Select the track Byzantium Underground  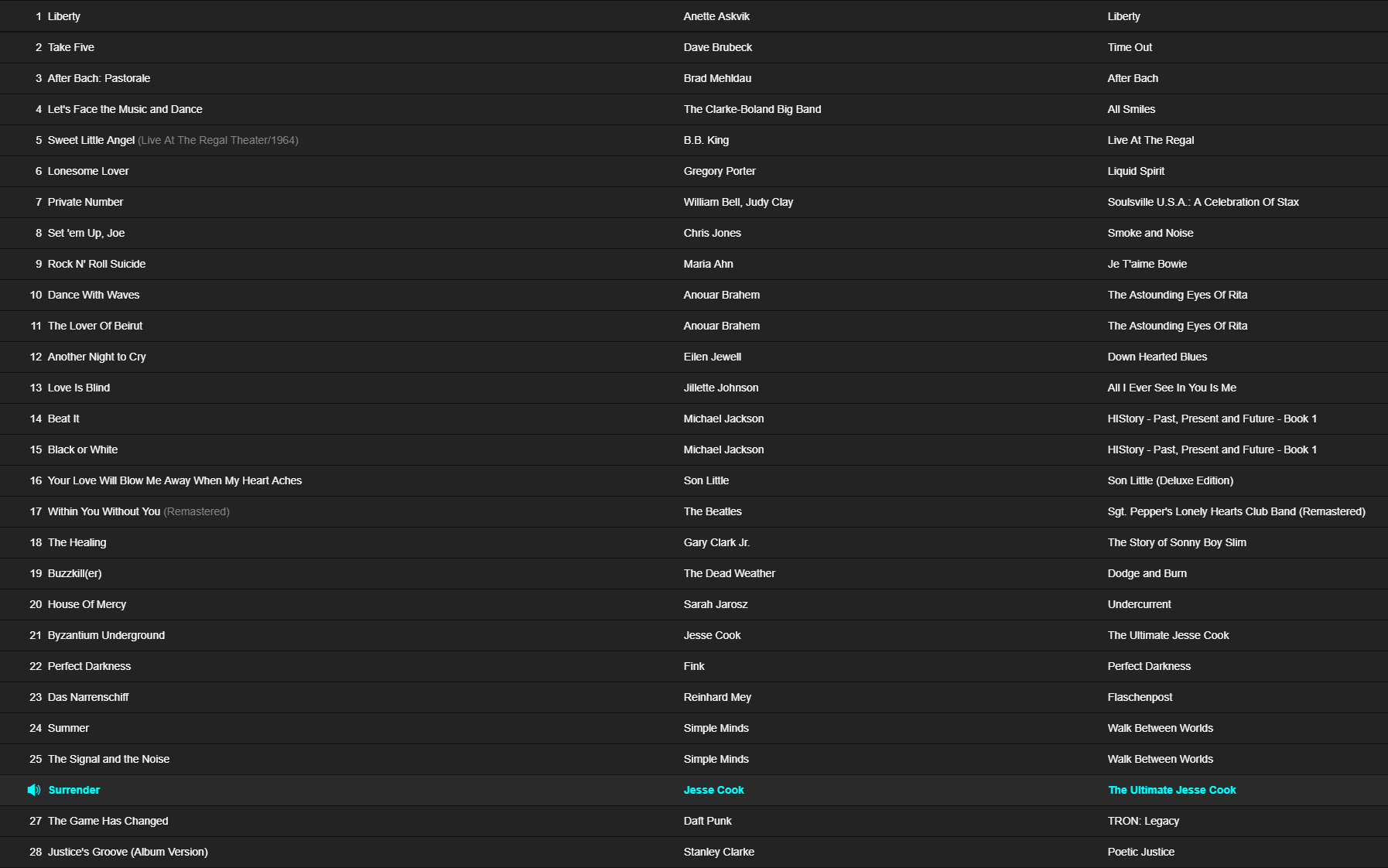106,635
